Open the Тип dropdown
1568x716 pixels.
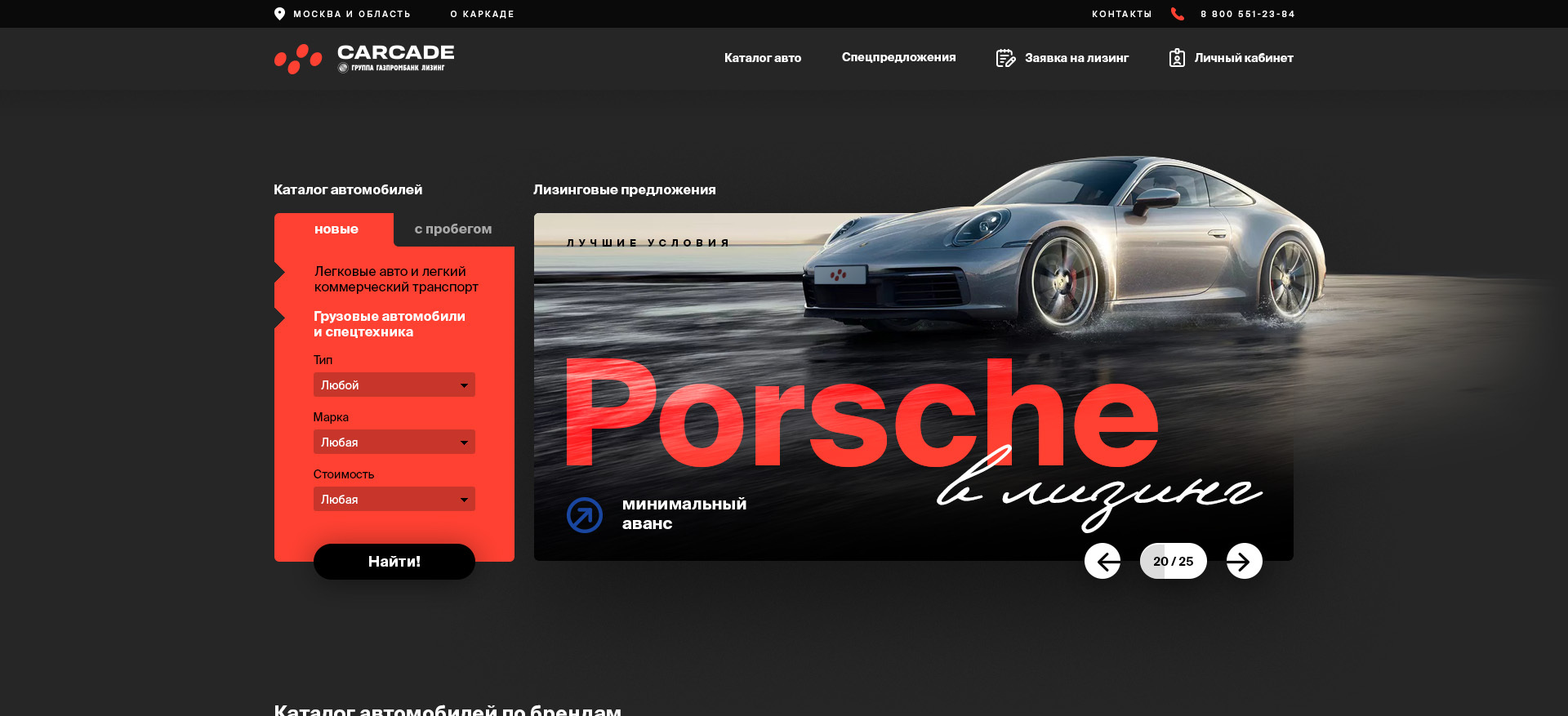point(394,385)
